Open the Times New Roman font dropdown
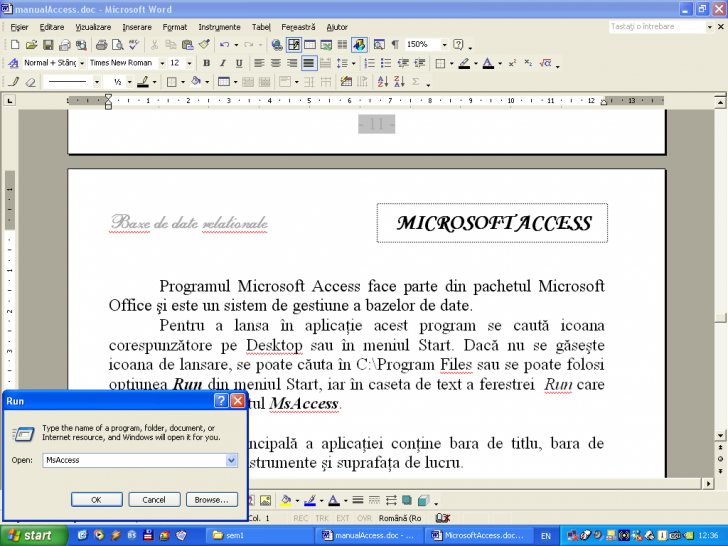Screen dimensions: 728x546 [x=161, y=63]
